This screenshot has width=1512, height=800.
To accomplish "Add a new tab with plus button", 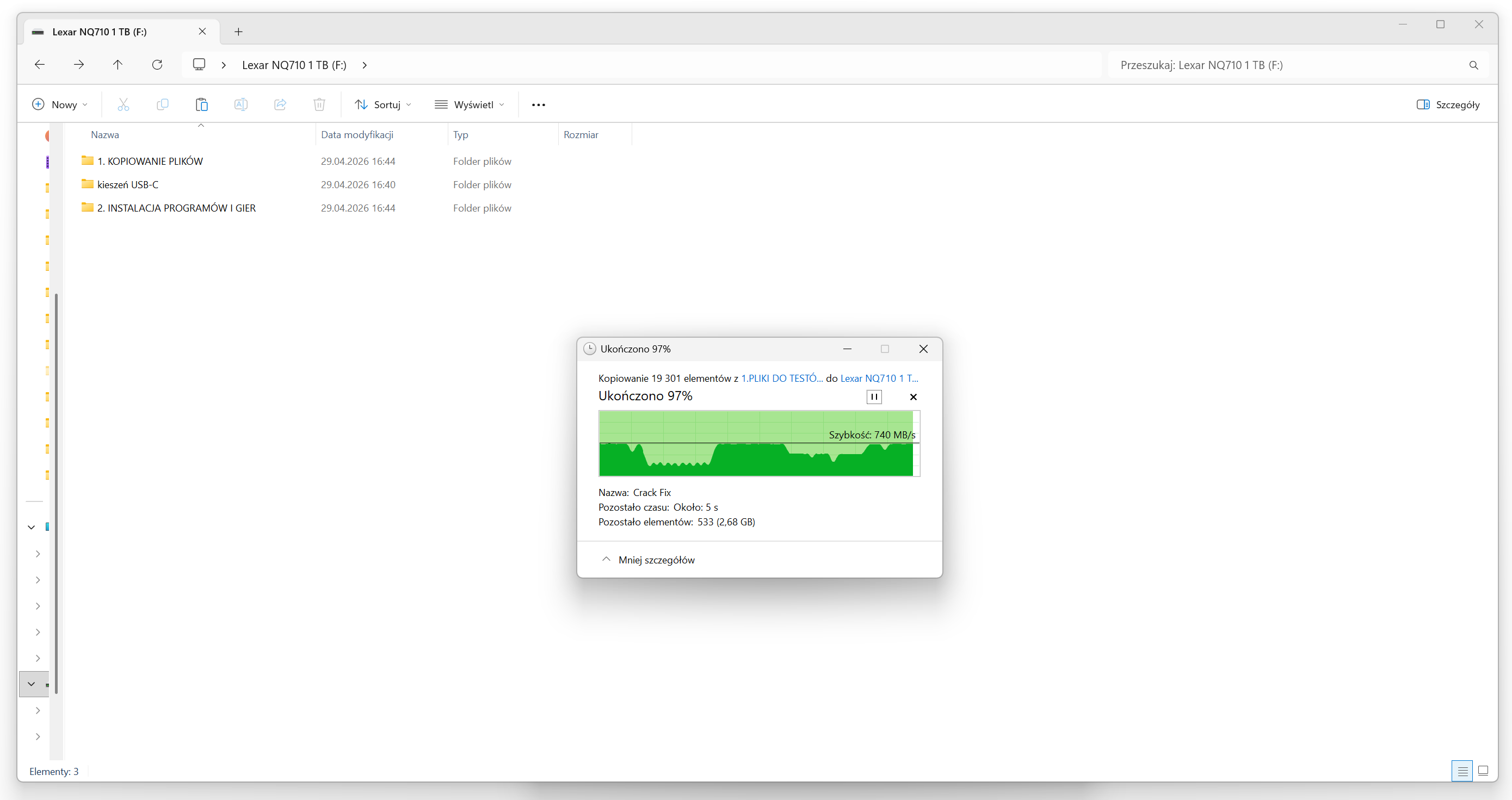I will [238, 32].
